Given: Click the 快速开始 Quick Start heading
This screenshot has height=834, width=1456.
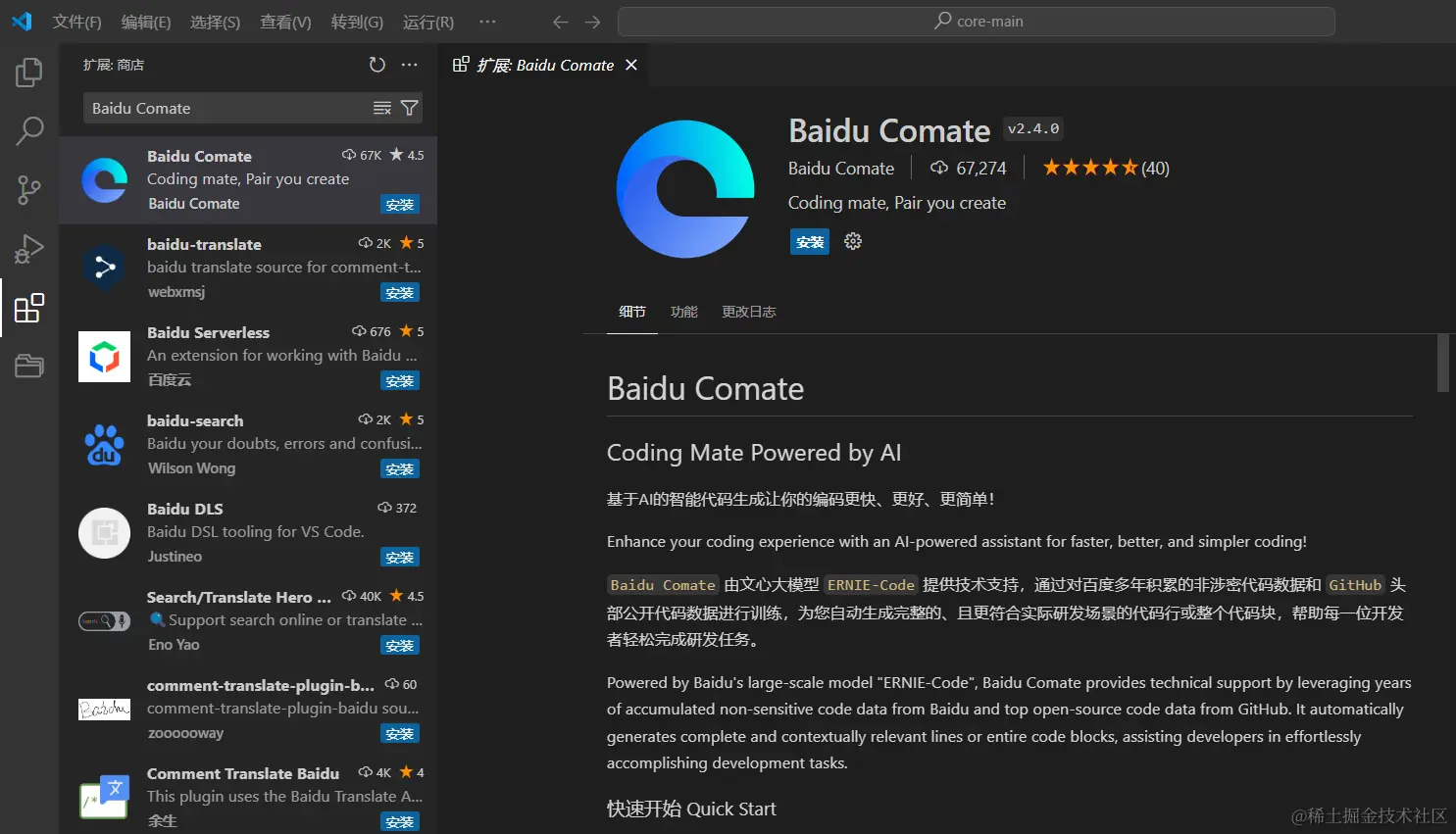Looking at the screenshot, I should click(691, 809).
